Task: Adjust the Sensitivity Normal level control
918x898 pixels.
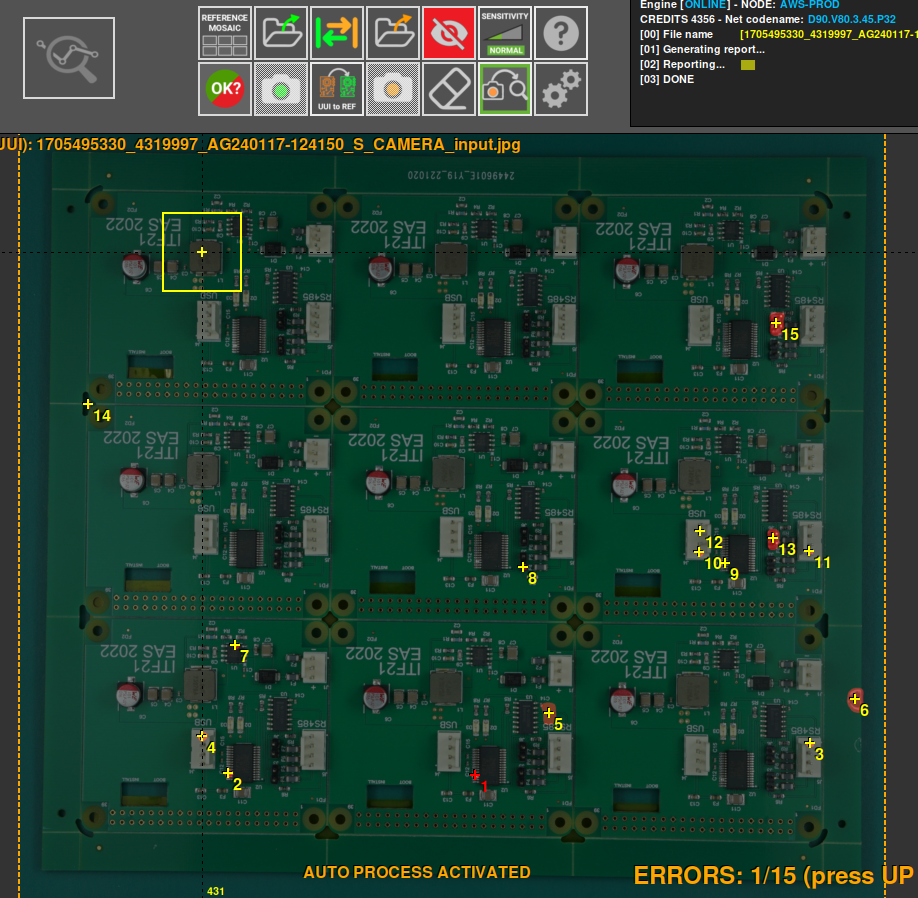Action: [x=505, y=32]
